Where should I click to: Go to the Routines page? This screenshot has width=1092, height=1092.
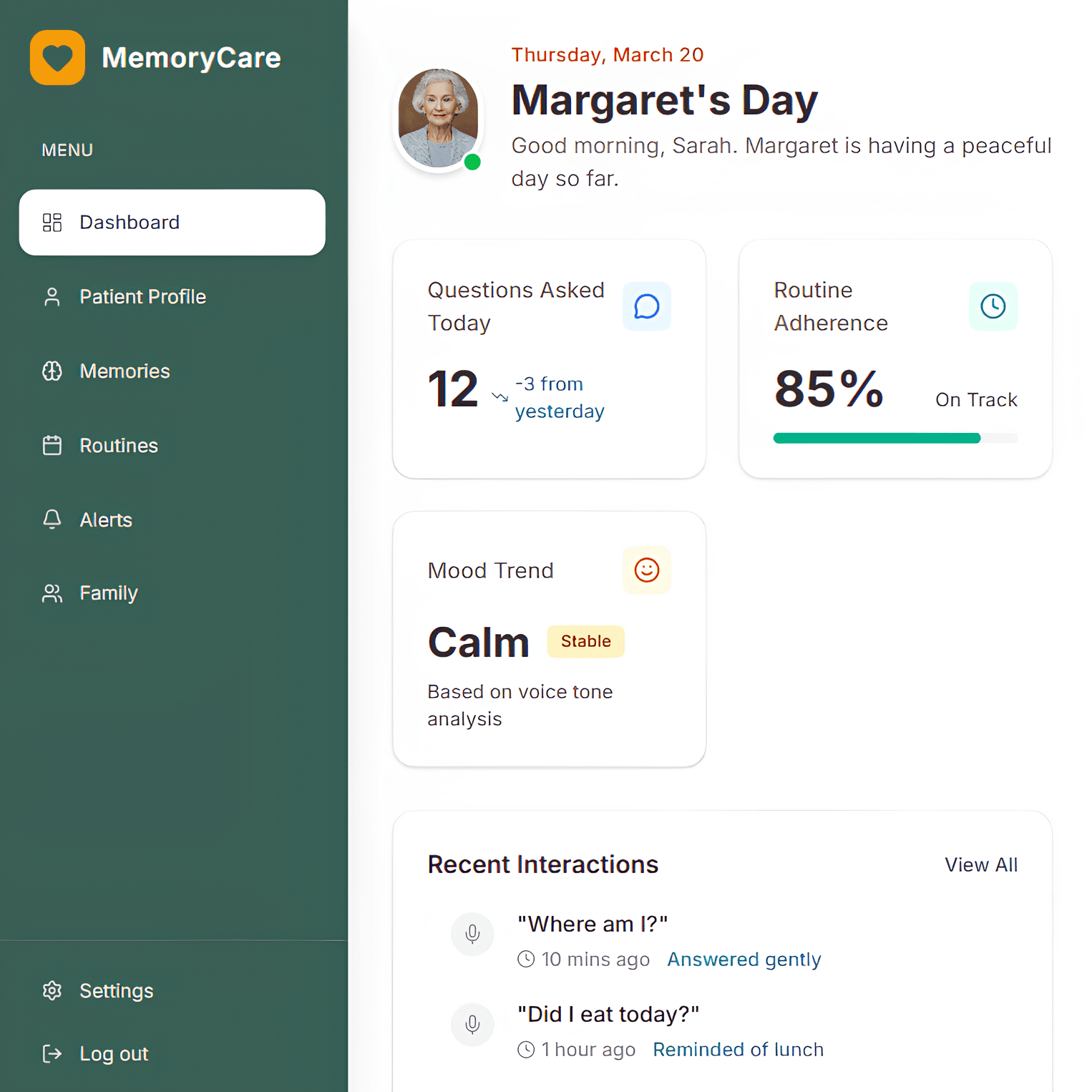point(119,446)
